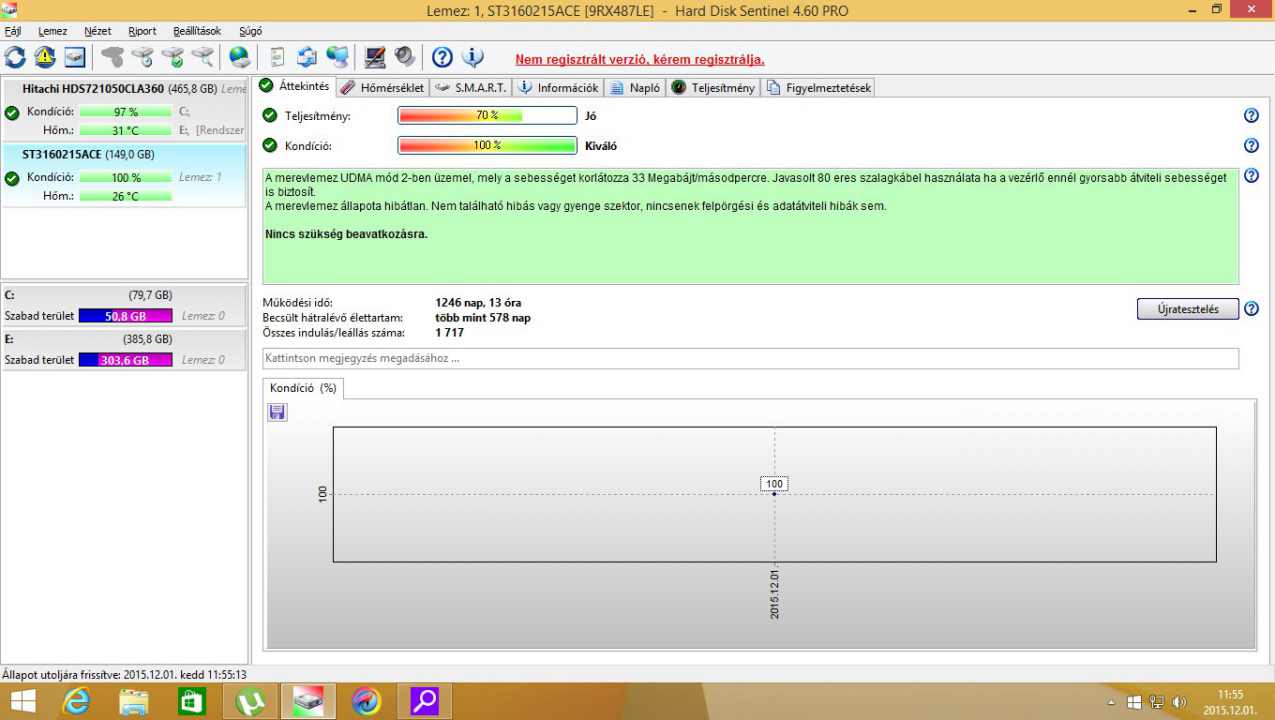The height and width of the screenshot is (720, 1275).
Task: Open the blue question mark help icon
Action: coord(442,57)
